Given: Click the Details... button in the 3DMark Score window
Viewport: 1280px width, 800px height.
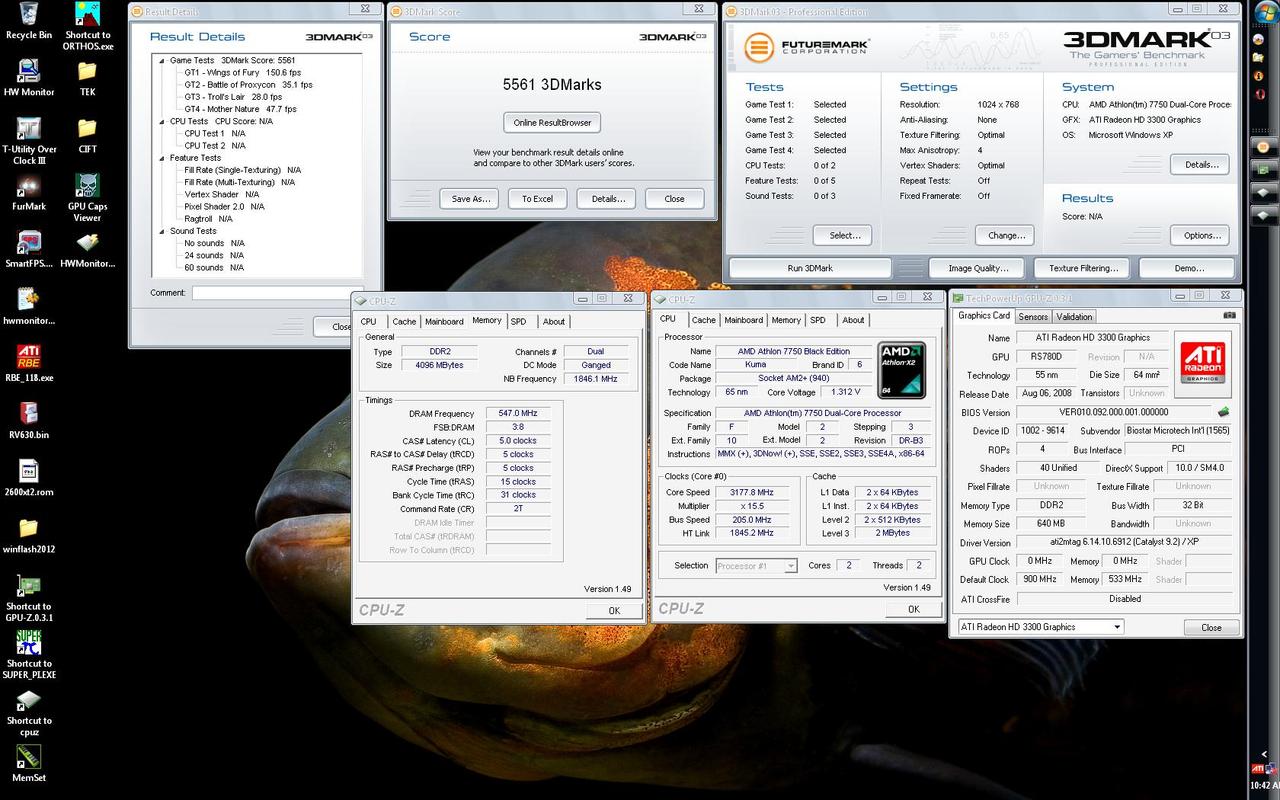Looking at the screenshot, I should 606,198.
